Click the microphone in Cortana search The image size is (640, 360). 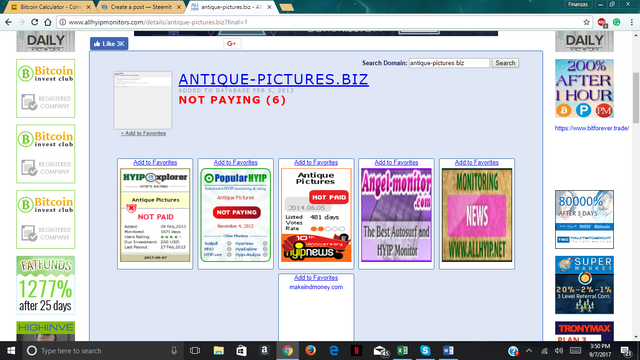(174, 351)
